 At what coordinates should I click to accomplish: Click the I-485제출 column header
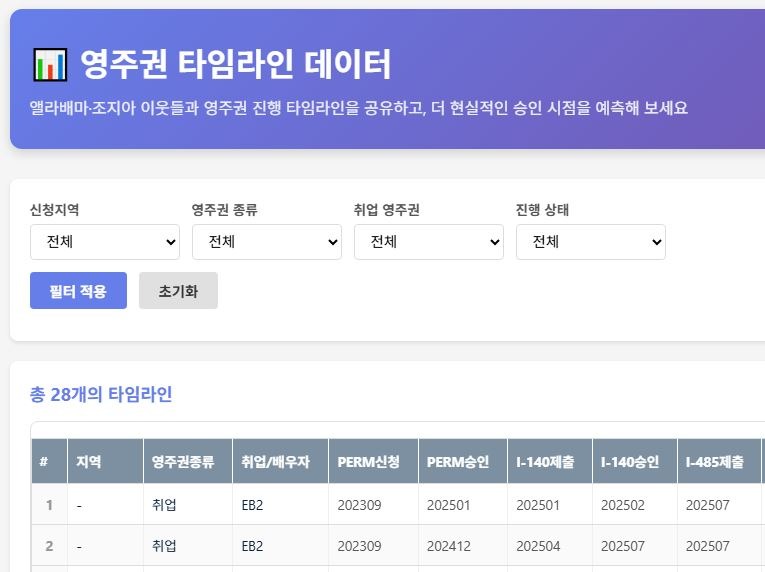click(715, 462)
